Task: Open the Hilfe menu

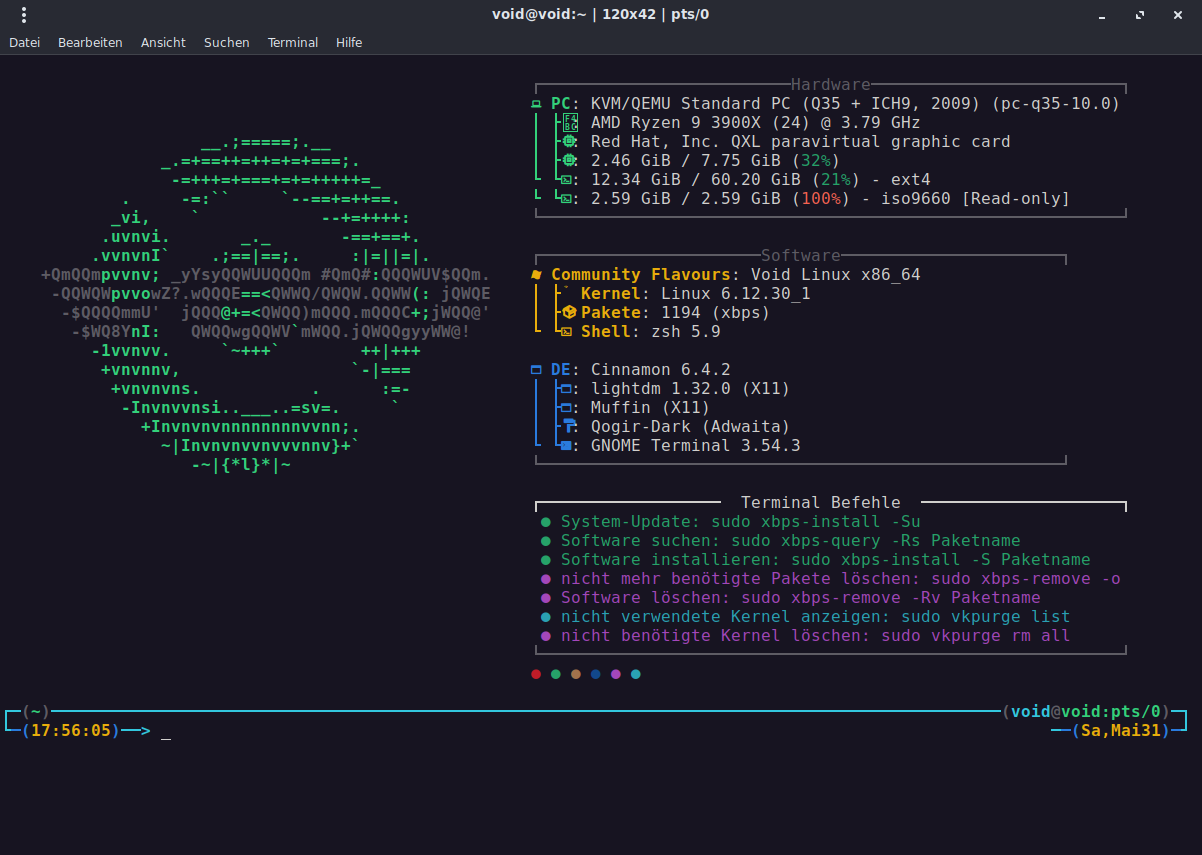Action: tap(349, 43)
